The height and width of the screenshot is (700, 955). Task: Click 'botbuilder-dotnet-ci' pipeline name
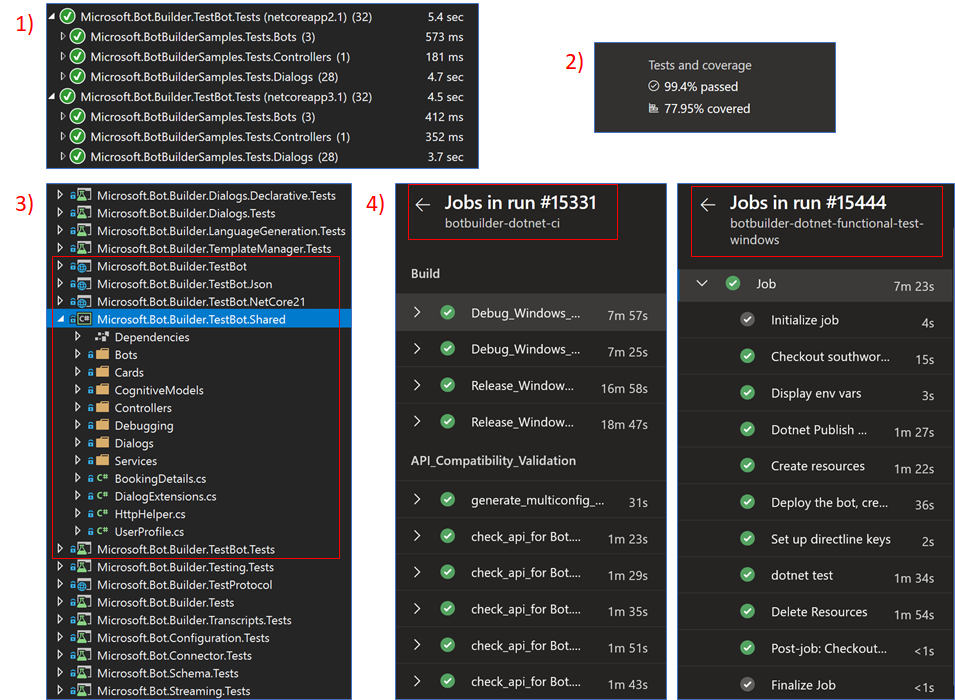pos(502,224)
